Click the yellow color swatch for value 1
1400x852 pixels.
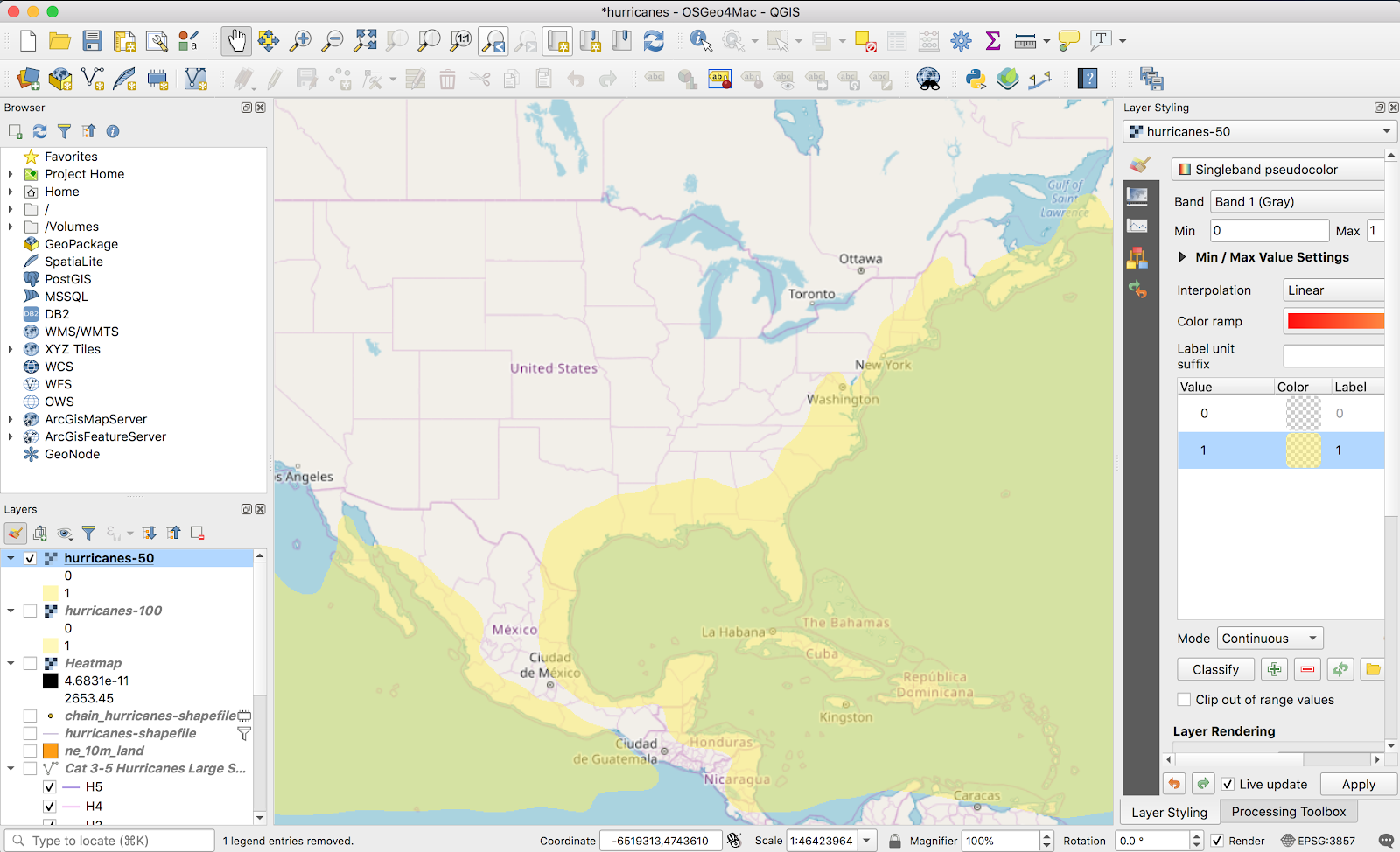click(x=1303, y=450)
